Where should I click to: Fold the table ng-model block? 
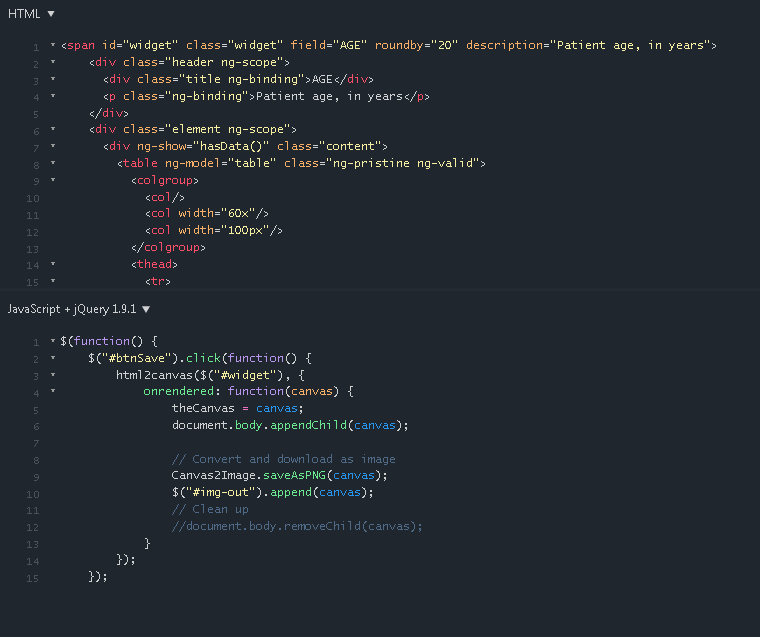[53, 163]
